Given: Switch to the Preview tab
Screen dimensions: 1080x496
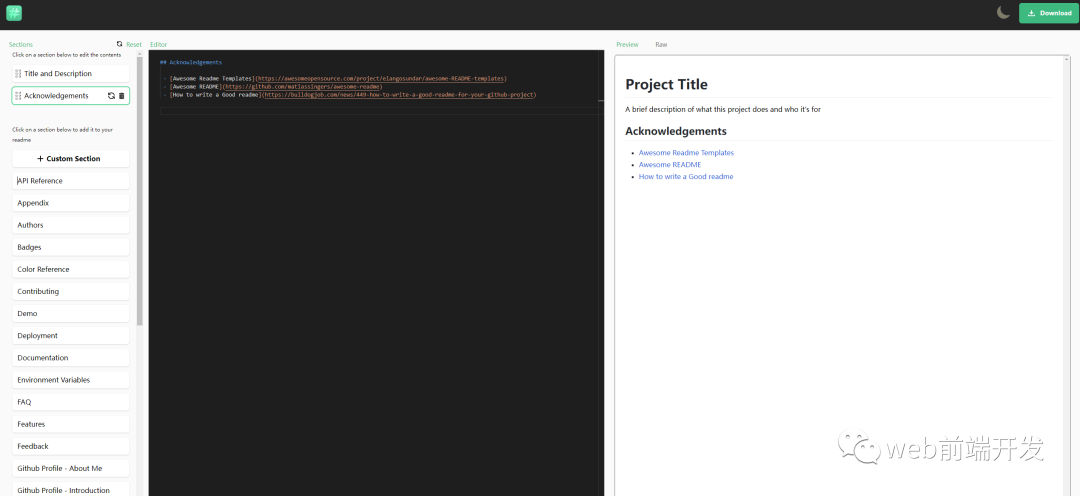Looking at the screenshot, I should [x=627, y=44].
